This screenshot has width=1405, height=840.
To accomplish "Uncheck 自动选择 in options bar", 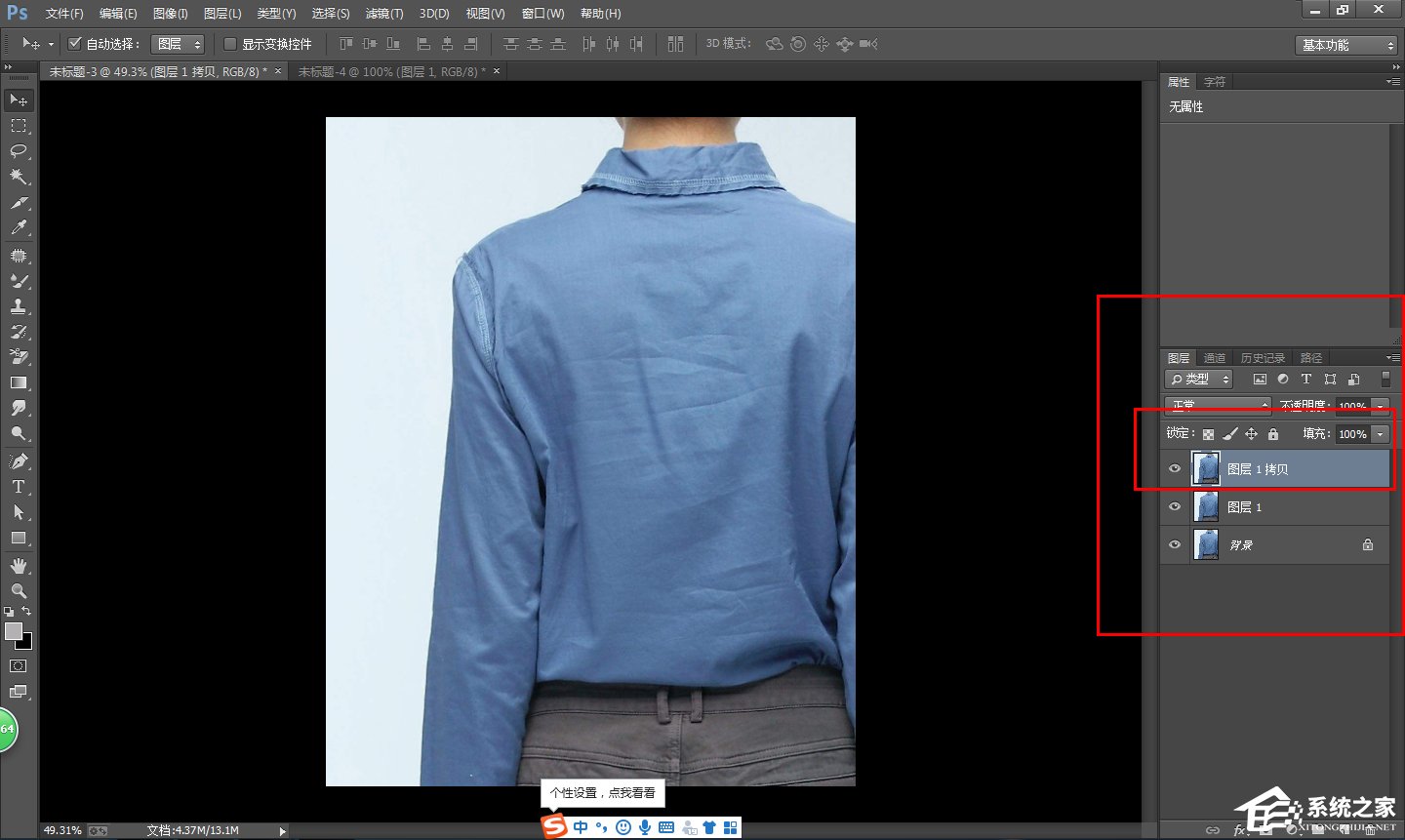I will 75,43.
